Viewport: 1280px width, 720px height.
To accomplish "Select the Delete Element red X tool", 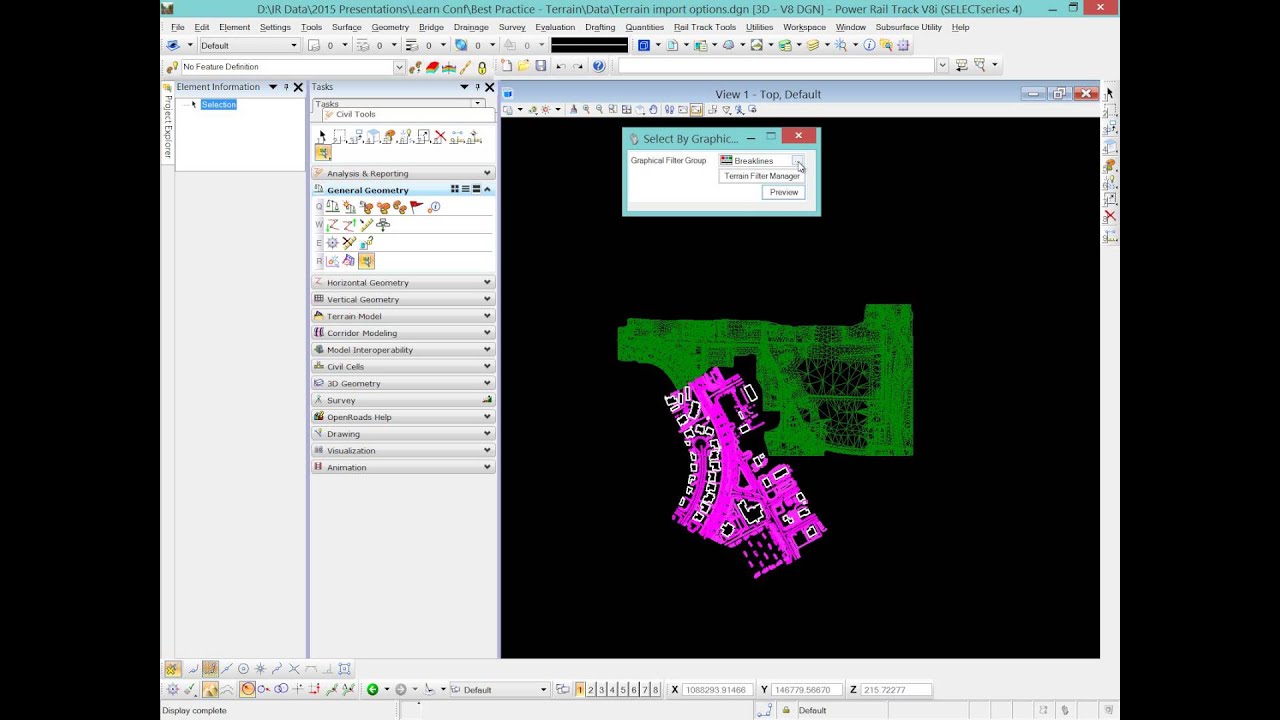I will click(x=440, y=136).
